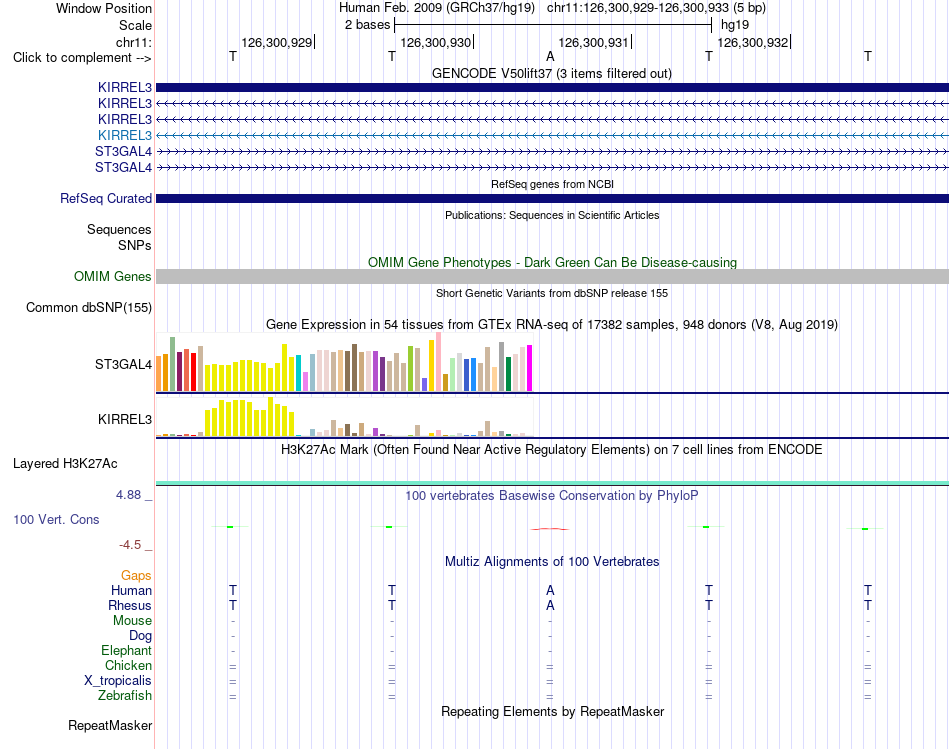Click the Chicken species label

click(128, 665)
